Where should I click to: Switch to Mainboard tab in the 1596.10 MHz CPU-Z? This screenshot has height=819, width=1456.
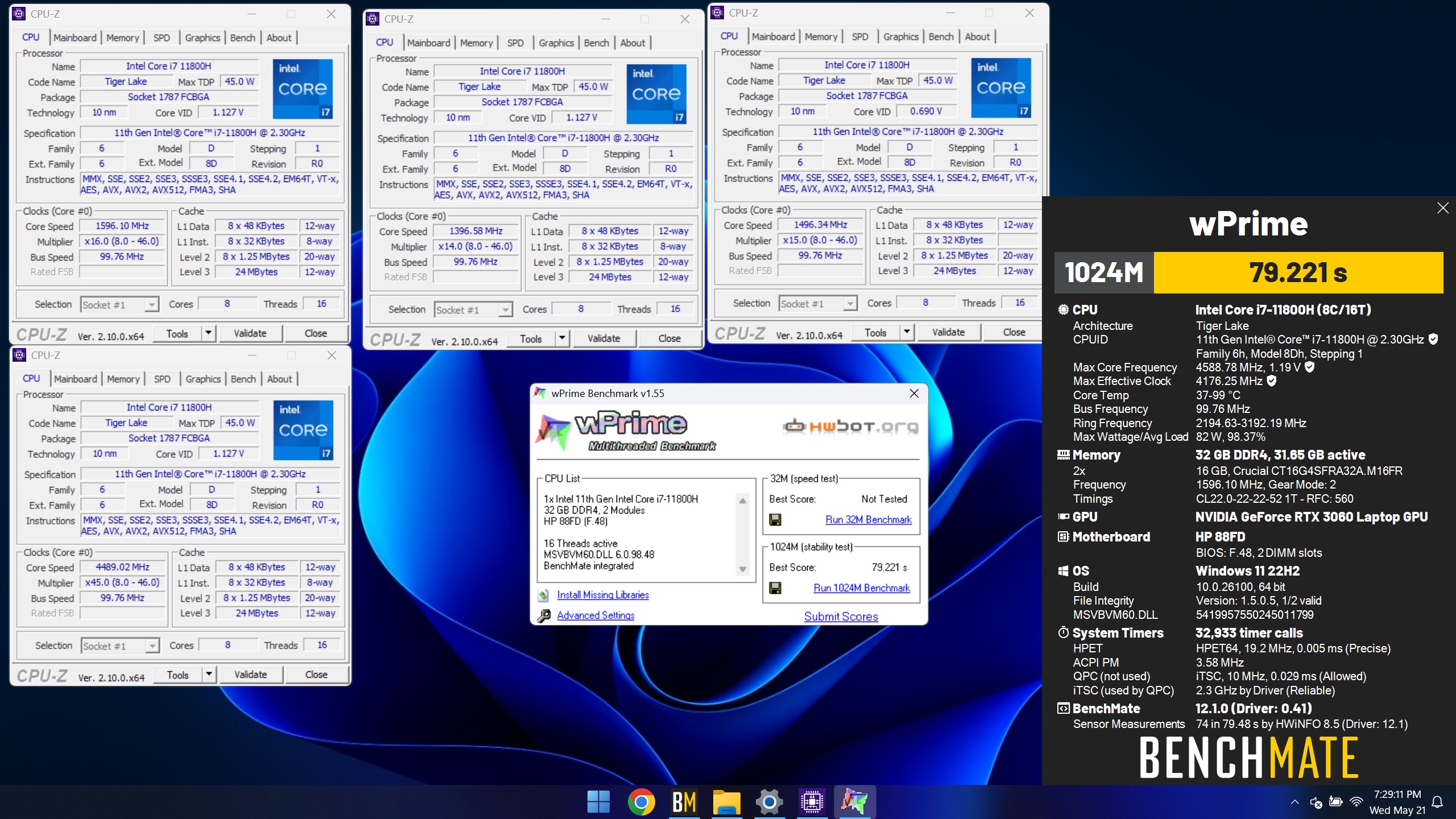[75, 38]
